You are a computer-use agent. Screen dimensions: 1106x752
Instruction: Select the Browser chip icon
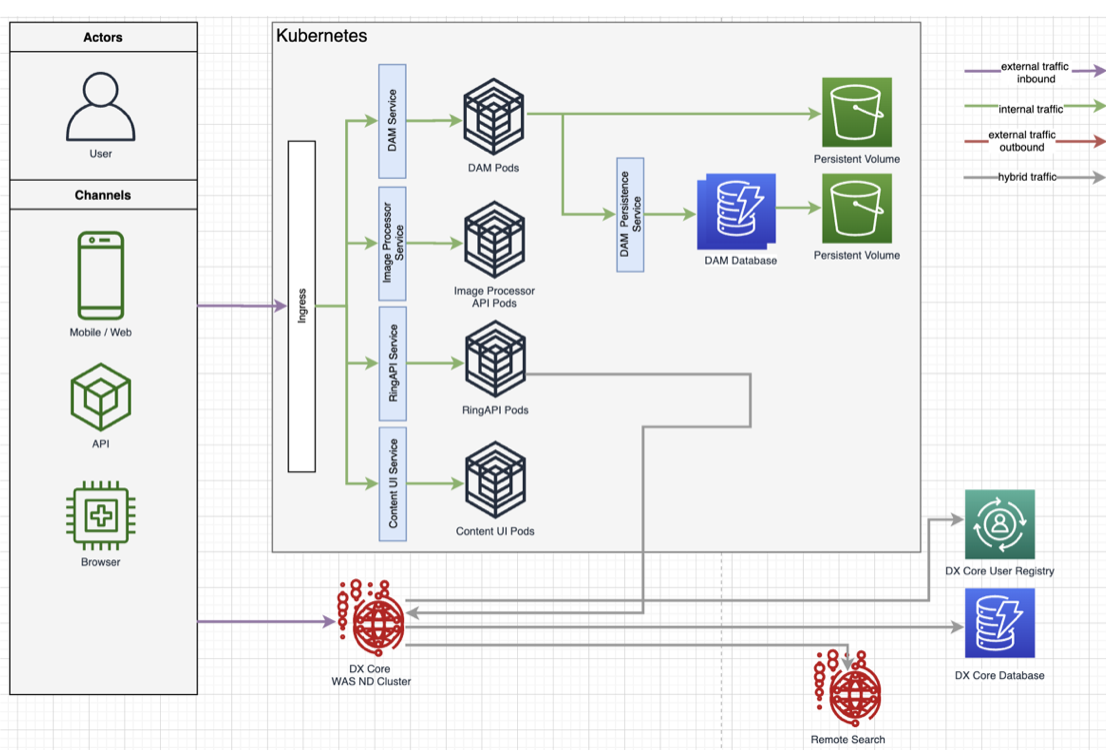pos(99,515)
